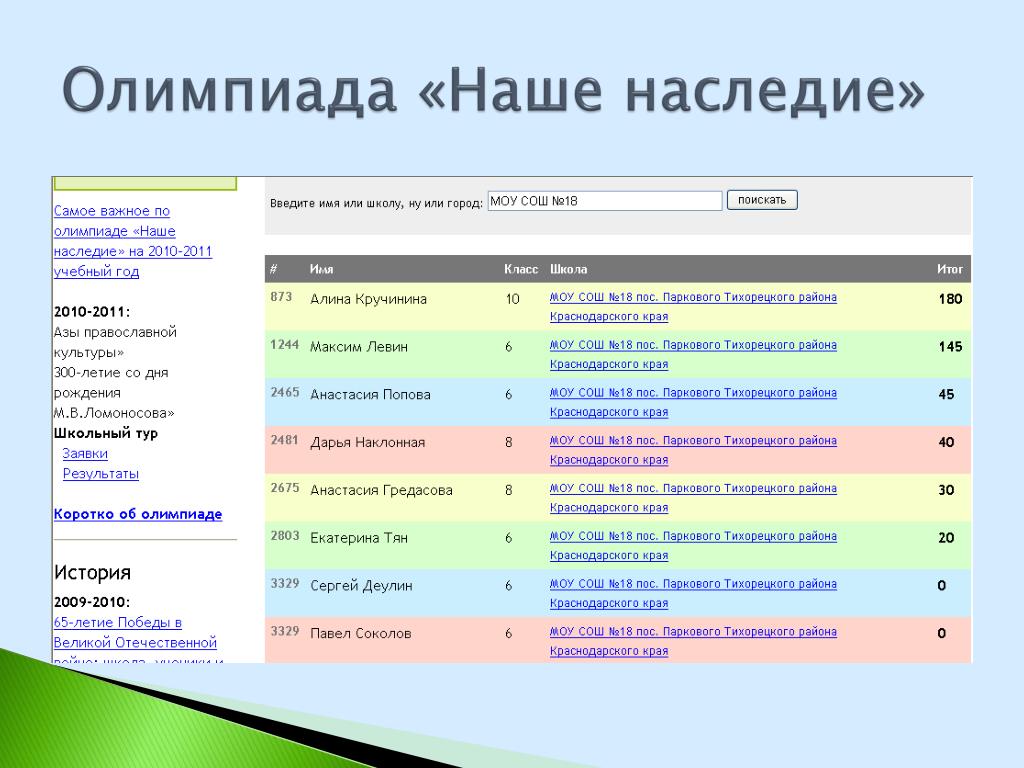Image resolution: width=1024 pixels, height=768 pixels.
Task: Click rank number 2675
Action: [x=285, y=487]
